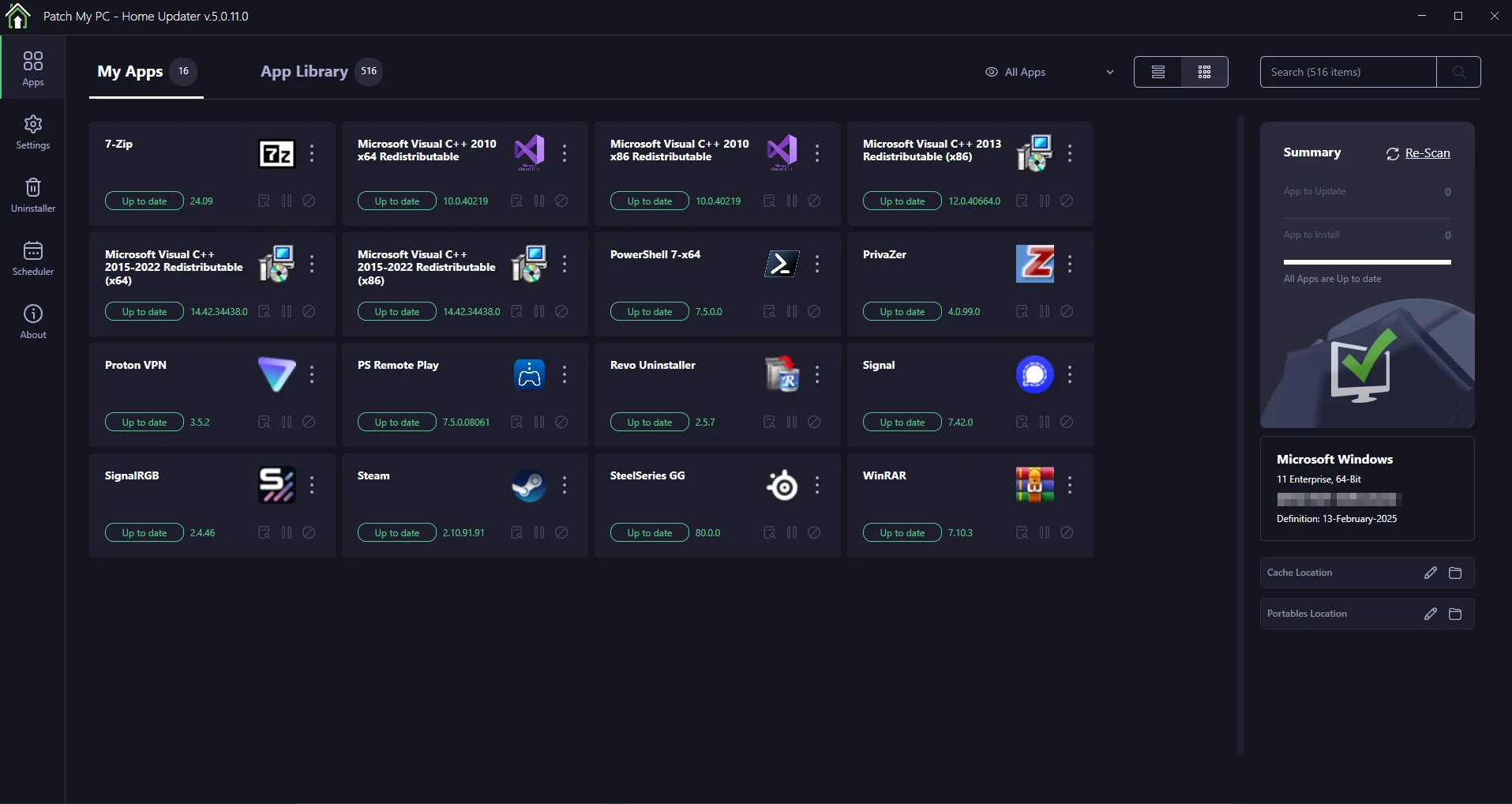1512x804 pixels.
Task: Click the 14.42.34438.0 version of Visual C++ x64
Action: (219, 312)
